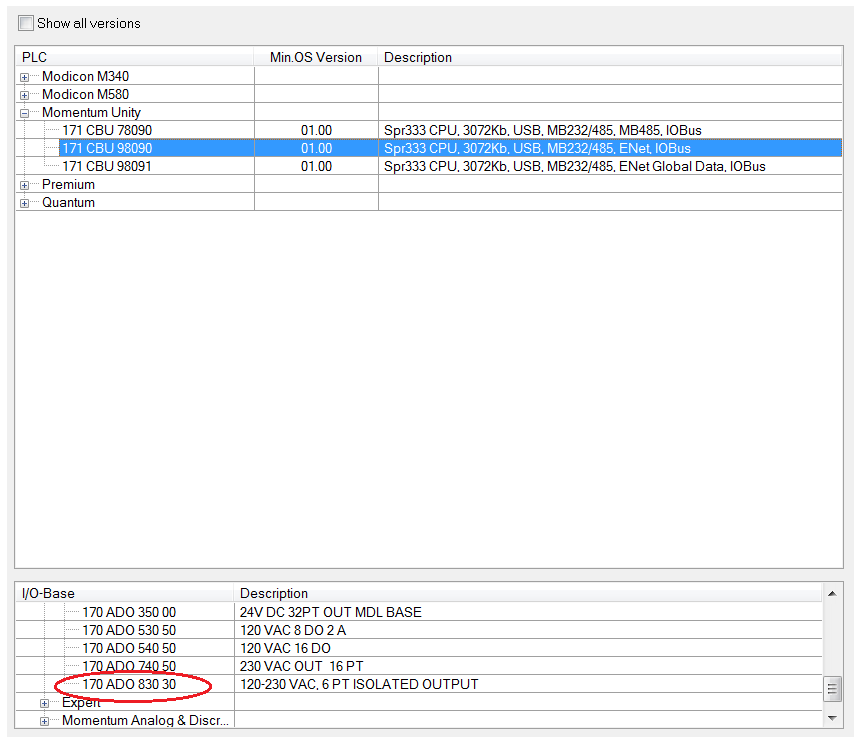Click the Min.OS Version column header

point(316,57)
